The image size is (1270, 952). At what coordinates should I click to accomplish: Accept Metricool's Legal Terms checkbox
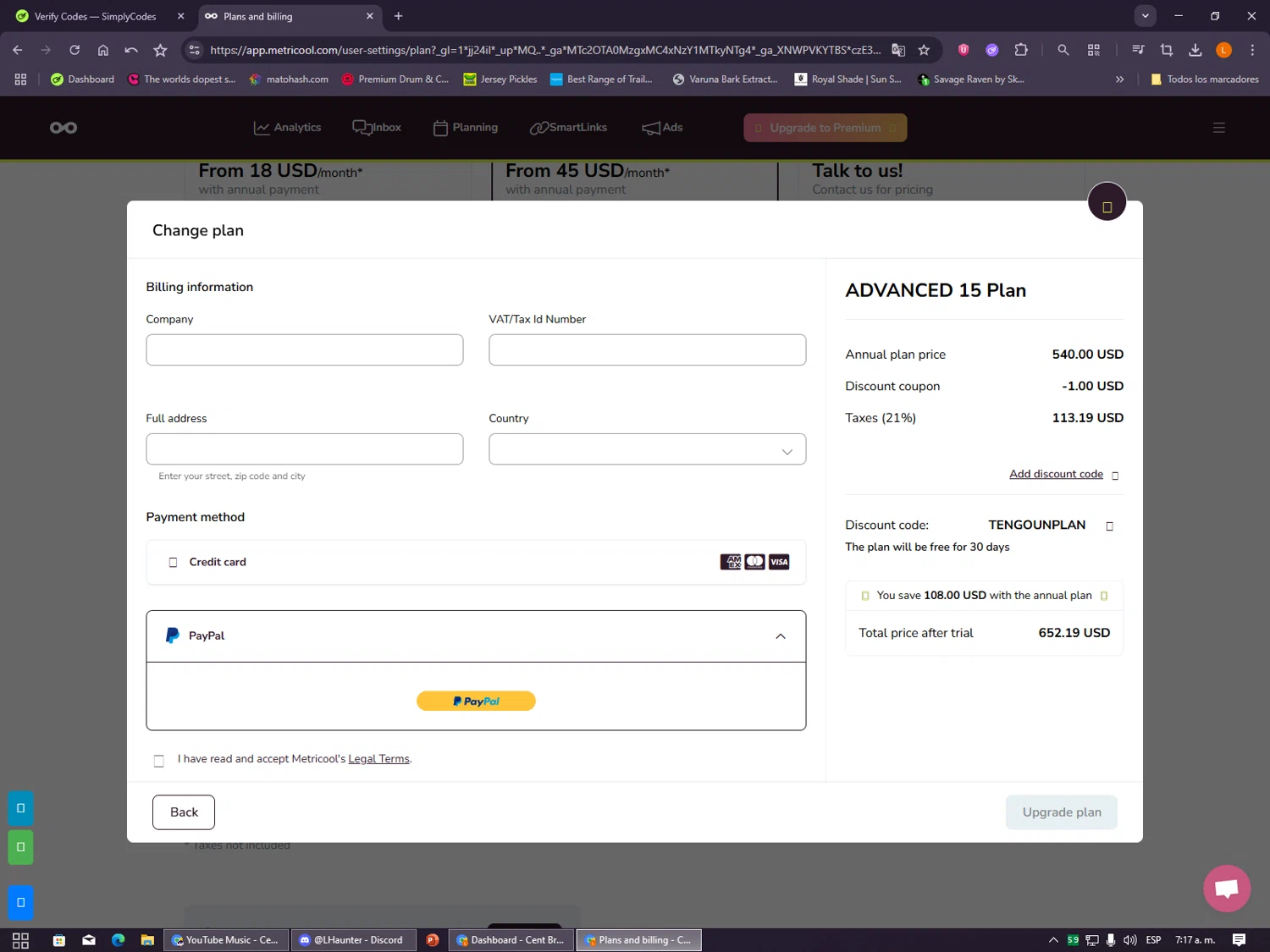(159, 760)
